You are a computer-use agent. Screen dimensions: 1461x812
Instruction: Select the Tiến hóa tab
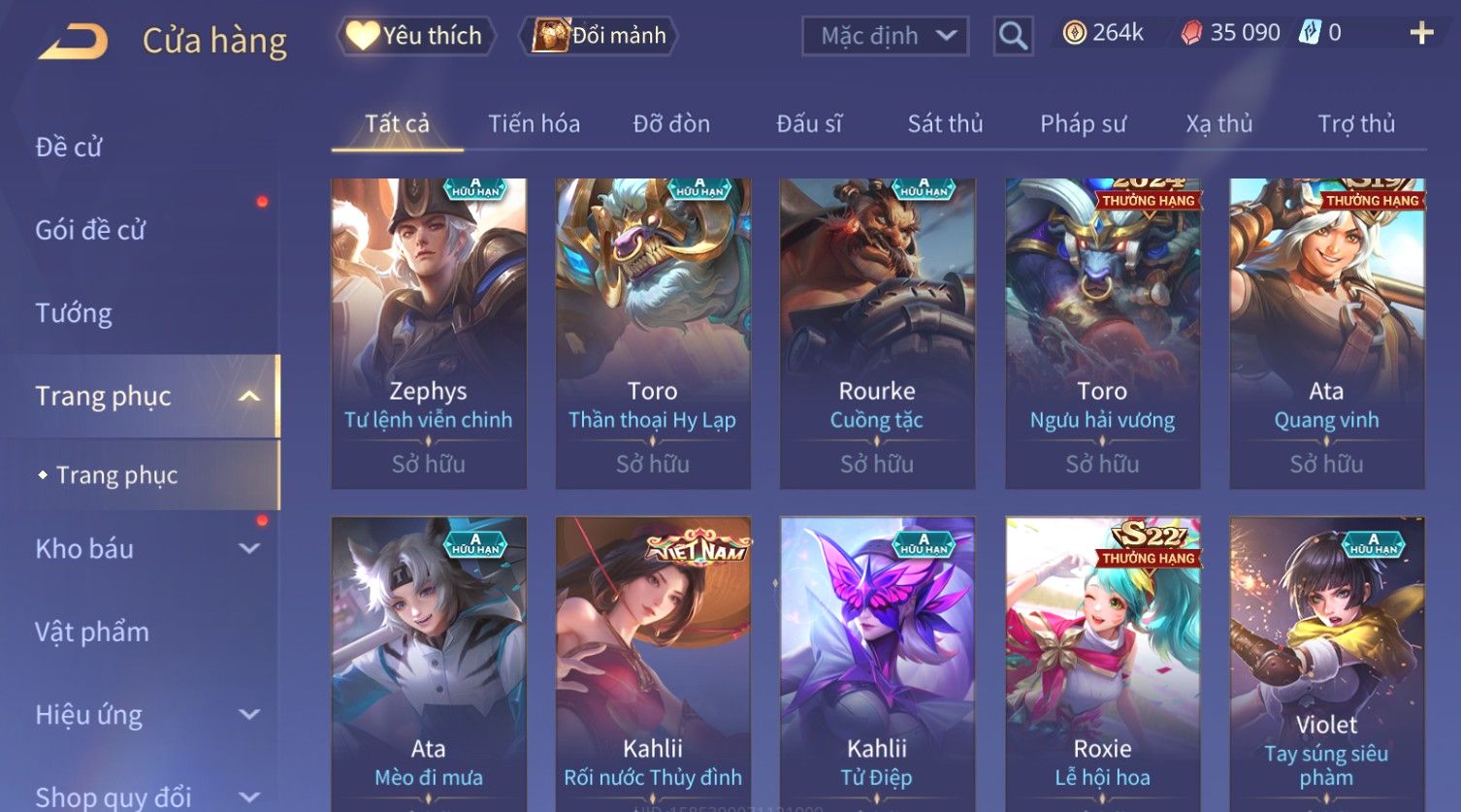pyautogui.click(x=534, y=123)
